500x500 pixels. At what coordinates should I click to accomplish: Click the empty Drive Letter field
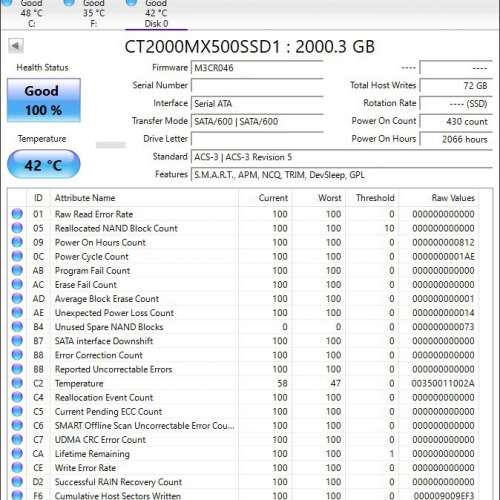(x=257, y=139)
